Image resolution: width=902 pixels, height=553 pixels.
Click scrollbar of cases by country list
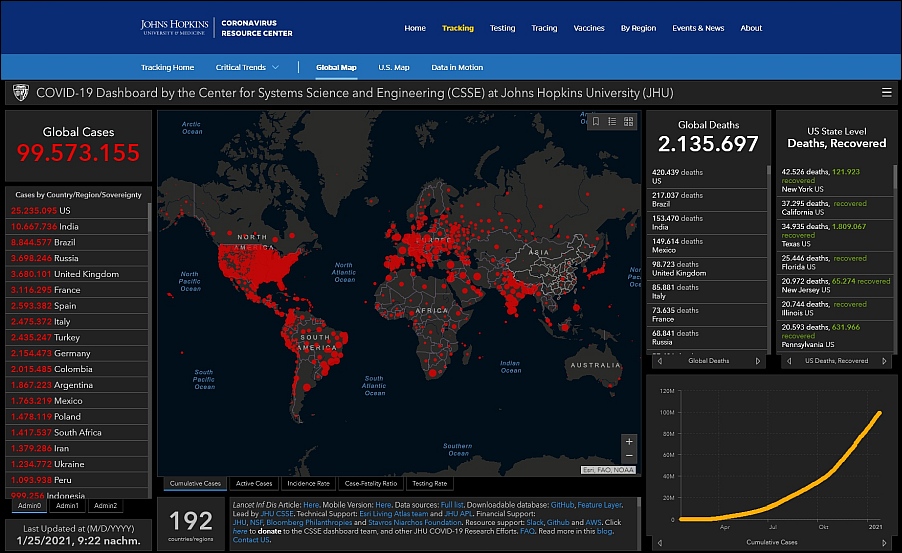tap(150, 218)
